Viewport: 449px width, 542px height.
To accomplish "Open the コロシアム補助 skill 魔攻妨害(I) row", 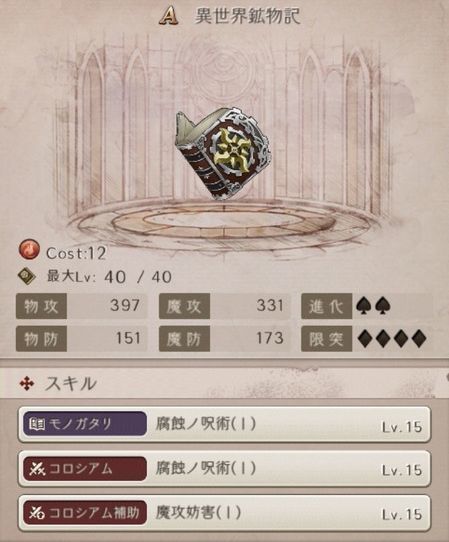I will [x=225, y=513].
